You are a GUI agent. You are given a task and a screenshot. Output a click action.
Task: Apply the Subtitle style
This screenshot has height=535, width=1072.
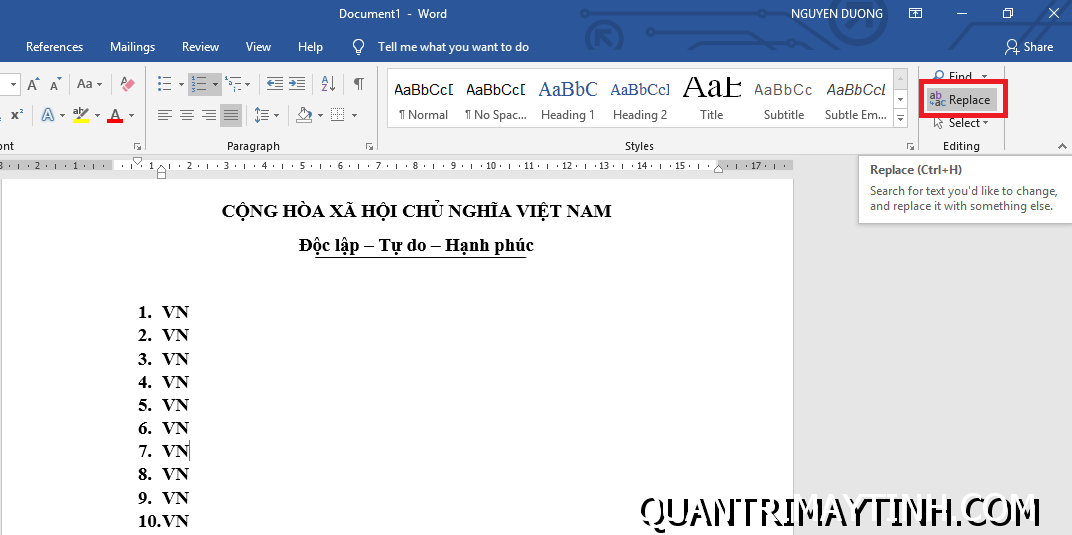783,98
